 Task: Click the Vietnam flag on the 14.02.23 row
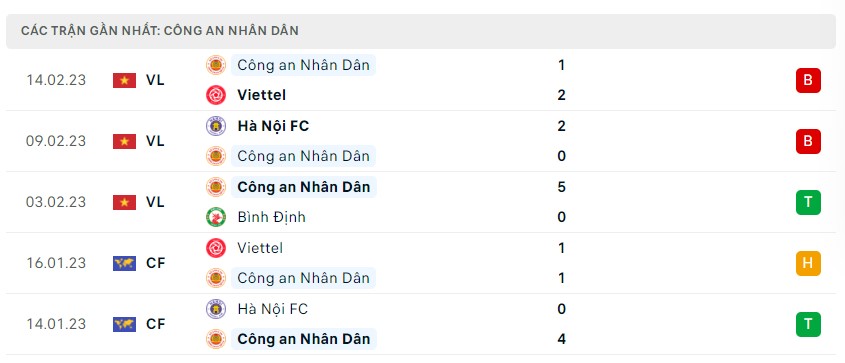pos(124,80)
